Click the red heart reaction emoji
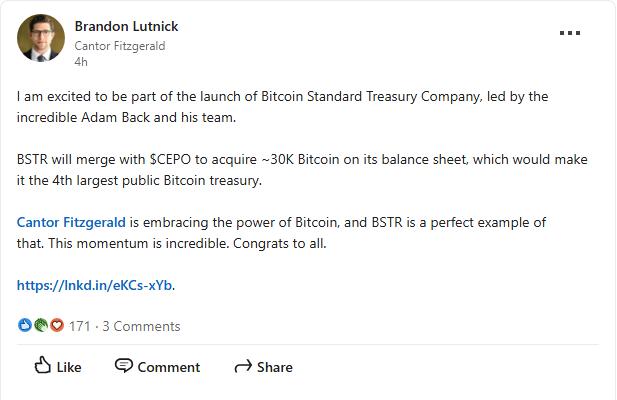The image size is (617, 400). point(56,325)
